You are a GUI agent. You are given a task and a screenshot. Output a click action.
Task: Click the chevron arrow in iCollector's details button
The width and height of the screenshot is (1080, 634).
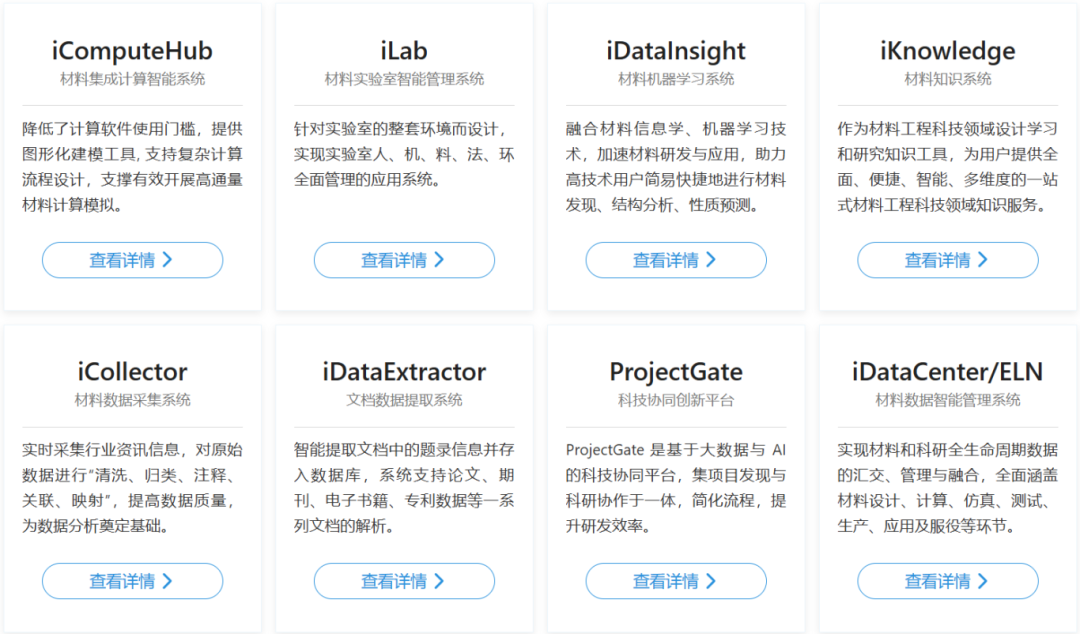(x=167, y=581)
